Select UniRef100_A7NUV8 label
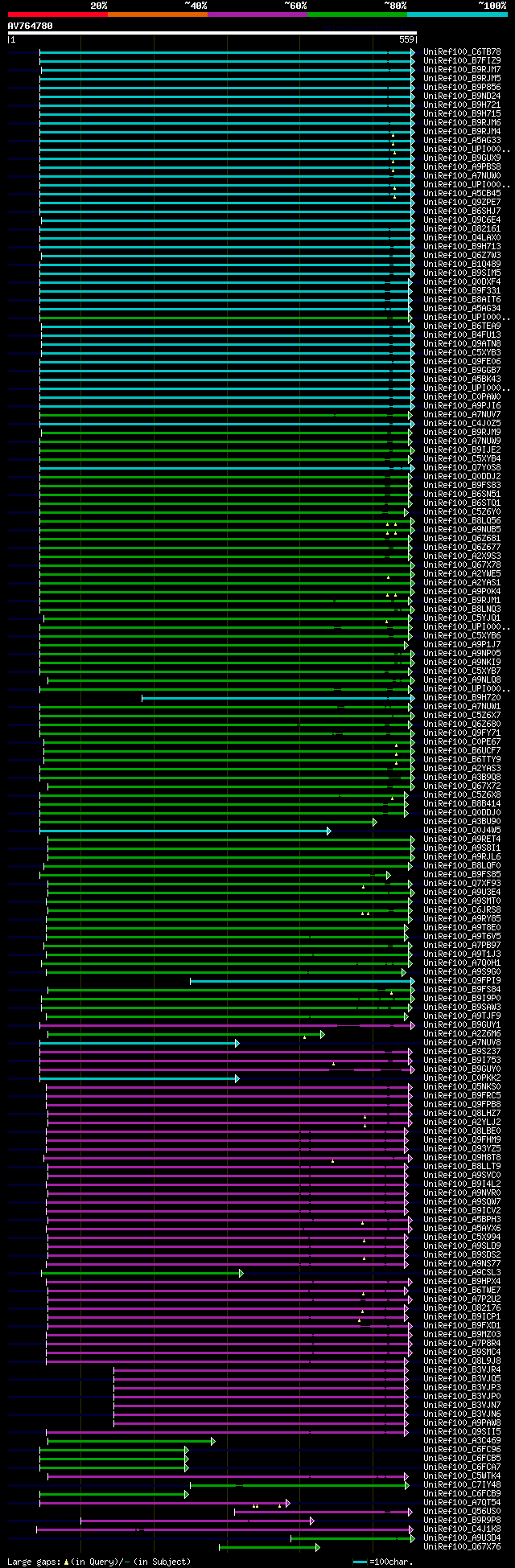 [462, 1043]
